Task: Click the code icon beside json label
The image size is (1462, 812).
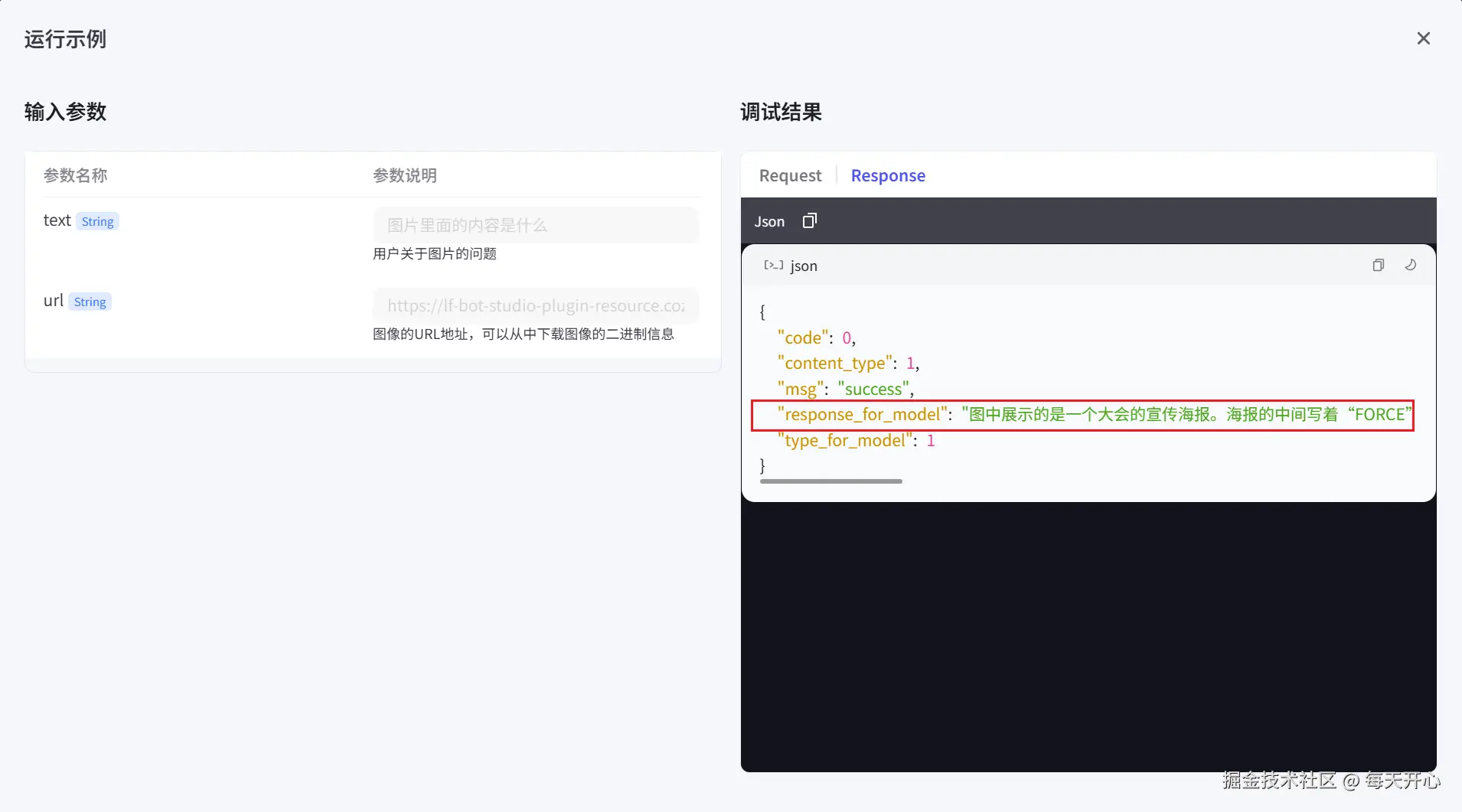Action: [x=773, y=266]
